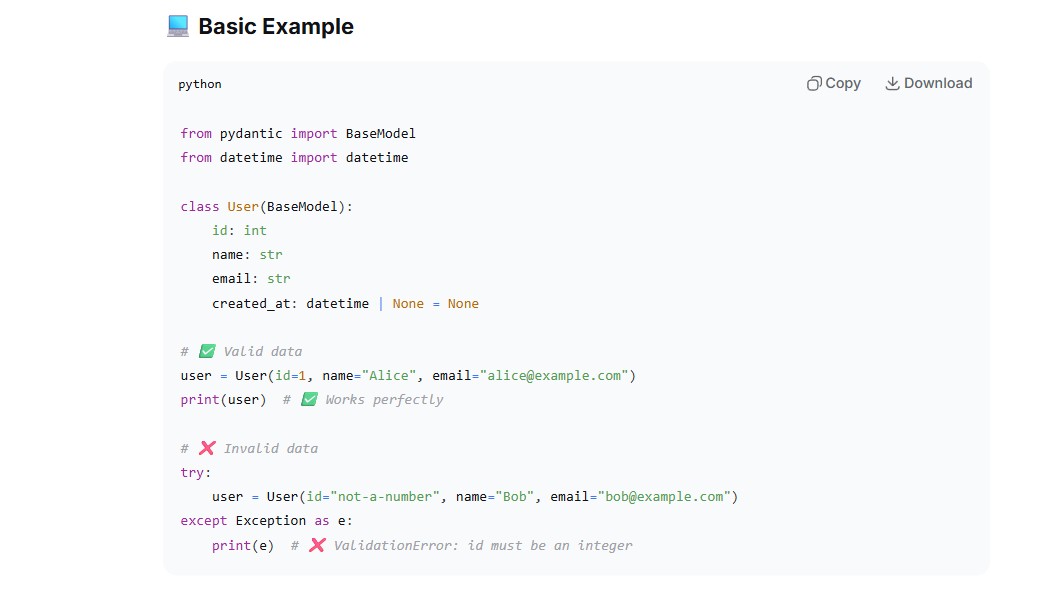Viewport: 1039px width, 603px height.
Task: Click the Download arrow icon
Action: pos(893,83)
